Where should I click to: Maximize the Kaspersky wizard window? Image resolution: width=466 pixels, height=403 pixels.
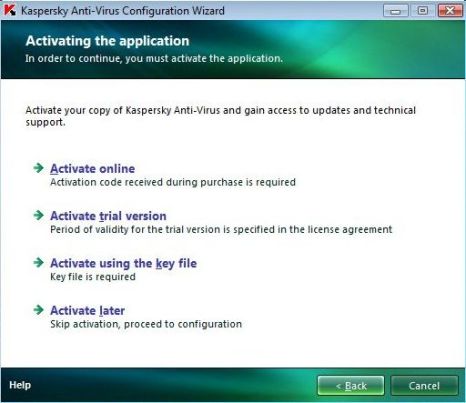(423, 11)
